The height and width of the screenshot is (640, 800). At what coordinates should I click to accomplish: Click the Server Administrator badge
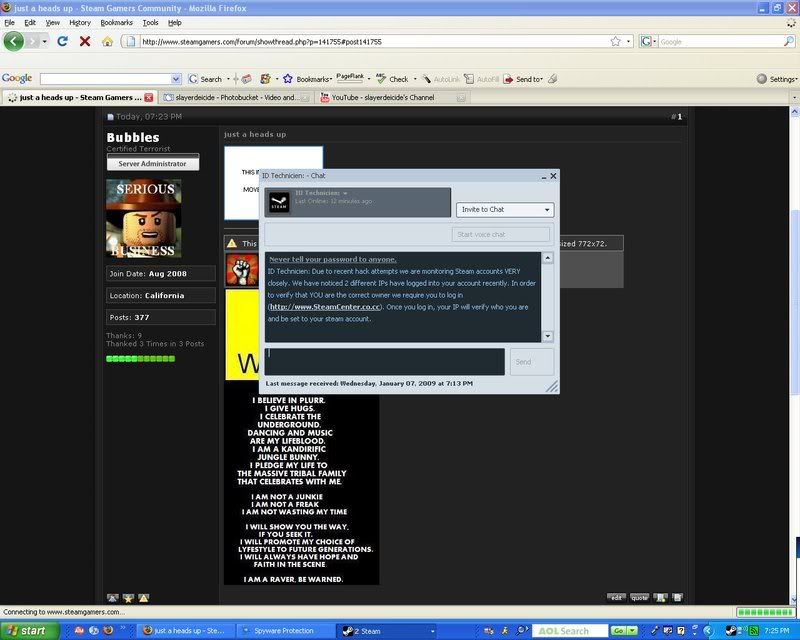click(153, 163)
